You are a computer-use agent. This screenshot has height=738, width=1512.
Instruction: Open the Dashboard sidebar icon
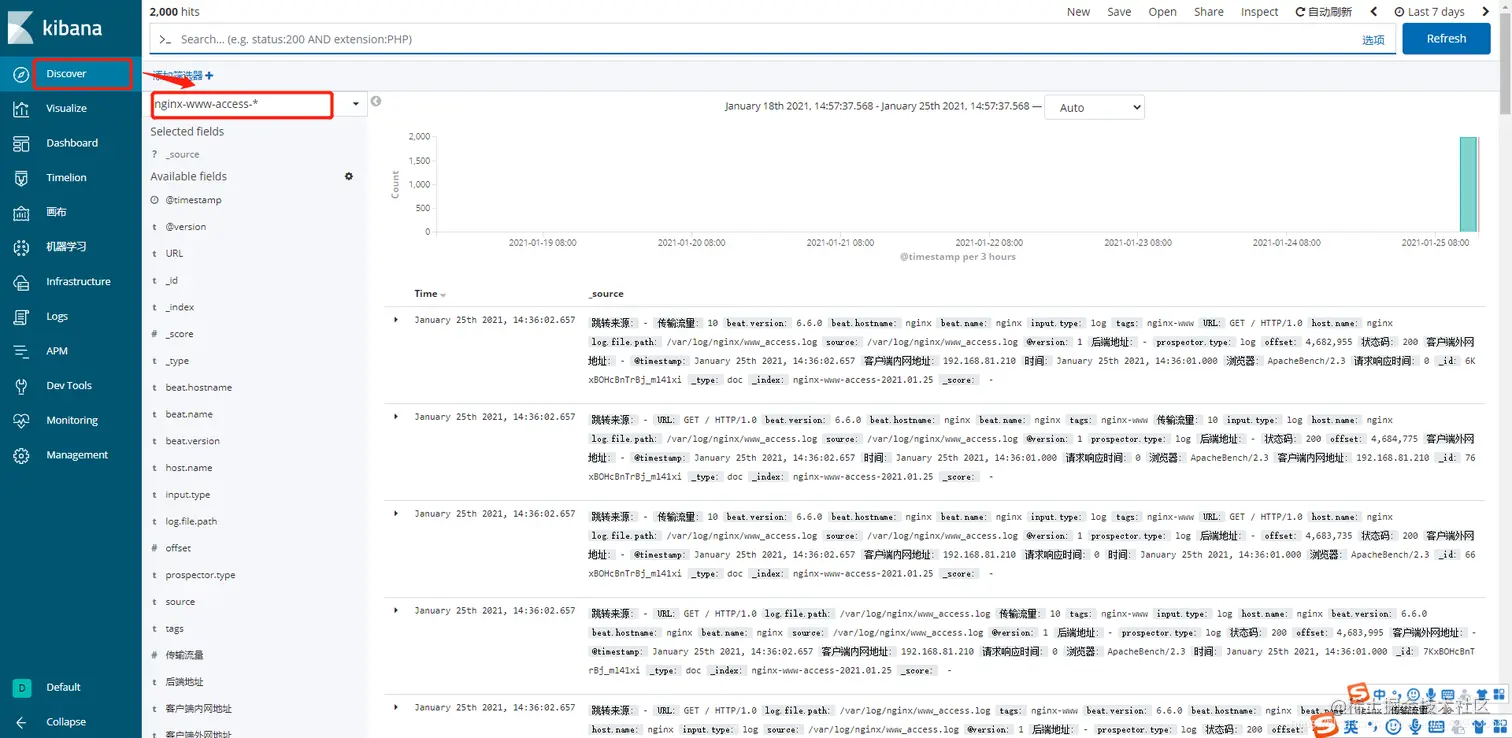(x=21, y=143)
